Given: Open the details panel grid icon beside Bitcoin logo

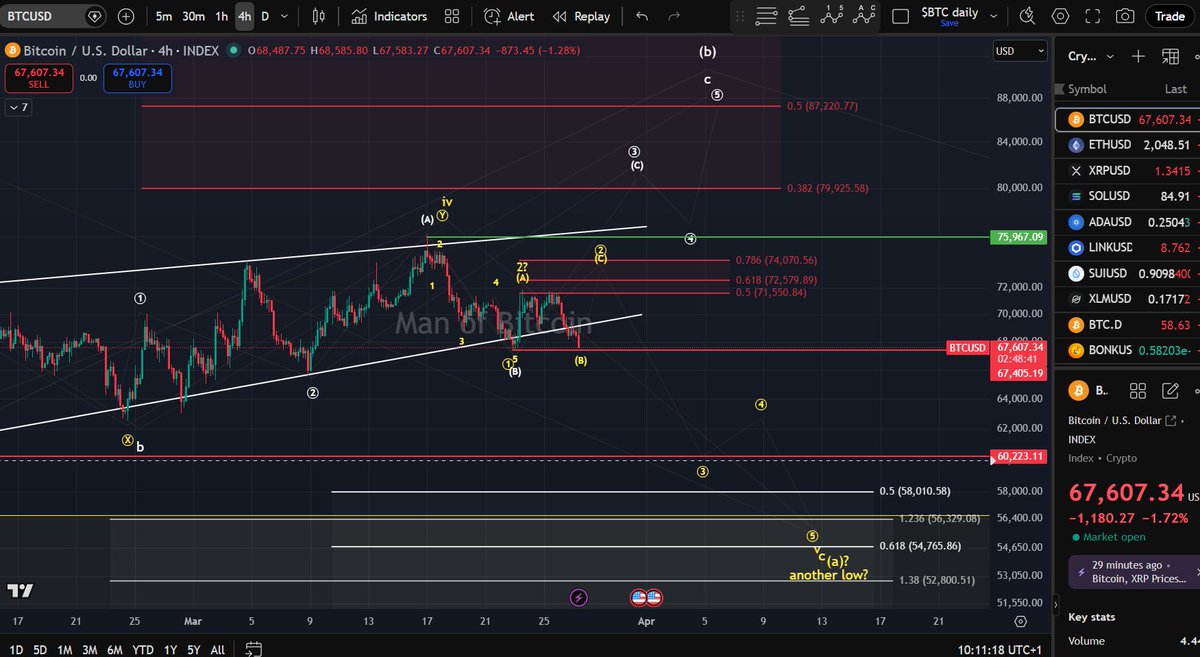Looking at the screenshot, I should [x=1136, y=390].
